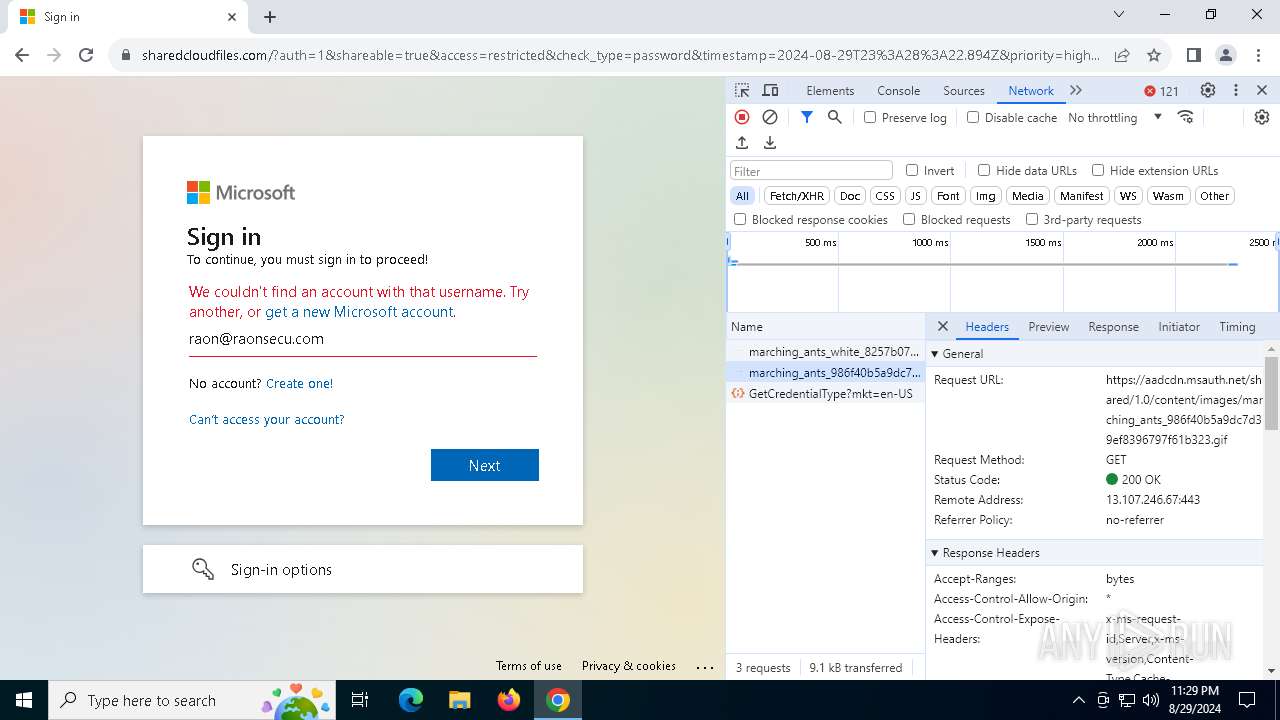The width and height of the screenshot is (1280, 720).
Task: Open network search magnifier icon
Action: [x=835, y=117]
